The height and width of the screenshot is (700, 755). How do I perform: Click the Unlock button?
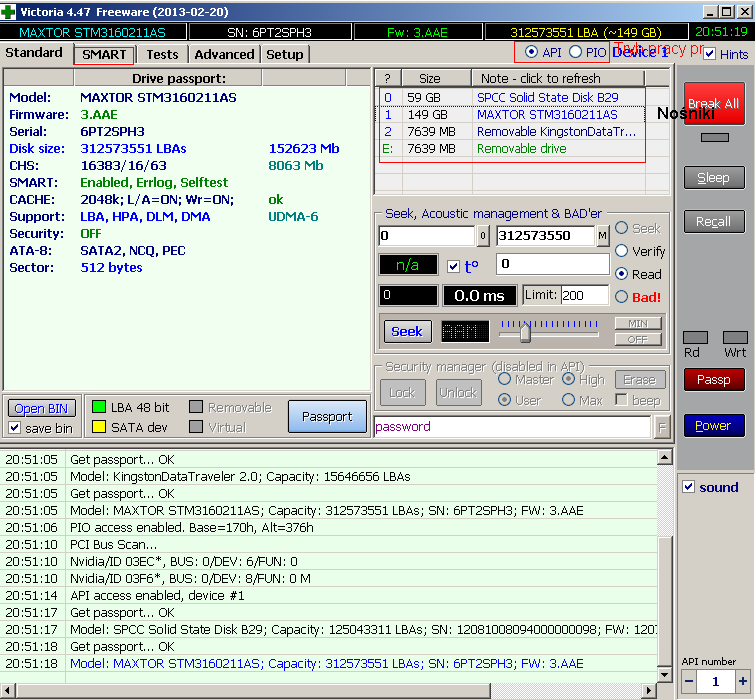458,392
